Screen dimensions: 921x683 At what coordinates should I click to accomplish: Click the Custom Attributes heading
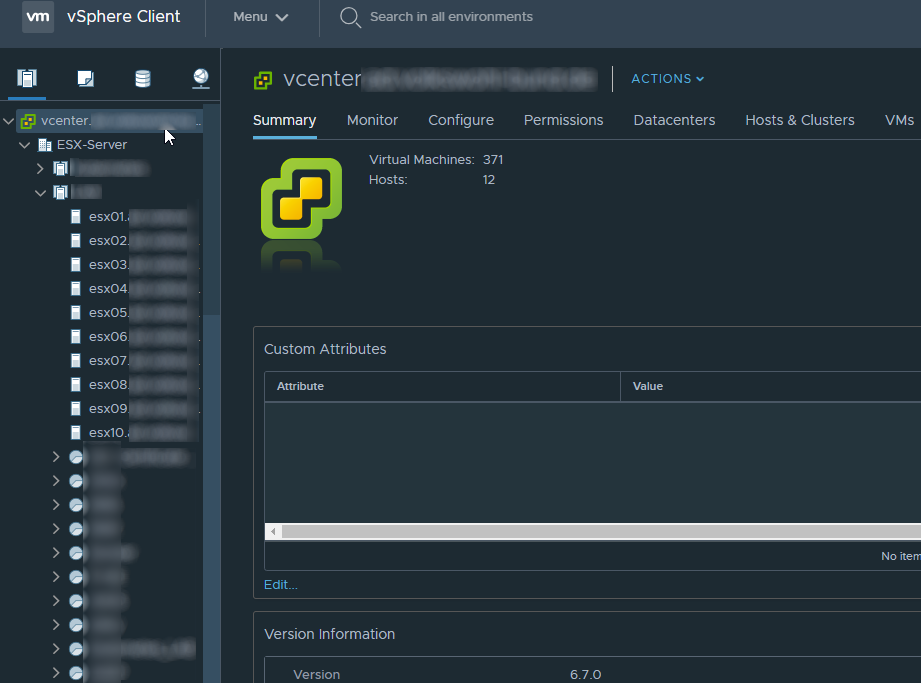pyautogui.click(x=325, y=349)
